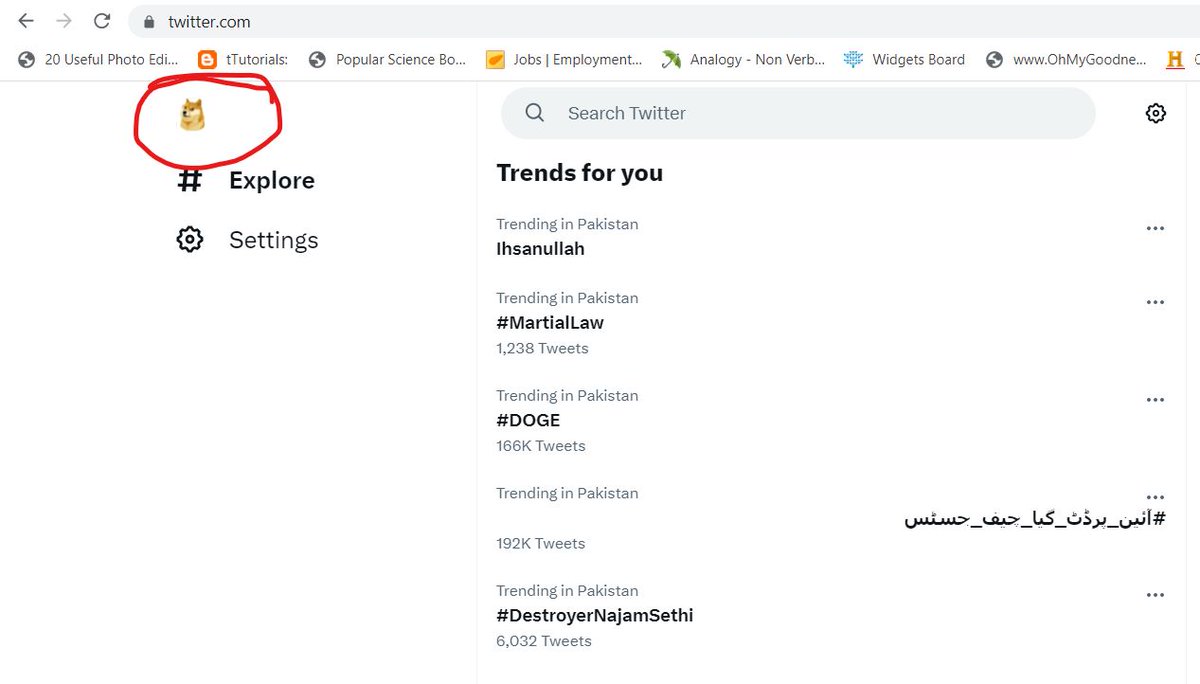
Task: Open Analogy - Non Verb... bookmark
Action: 743,59
